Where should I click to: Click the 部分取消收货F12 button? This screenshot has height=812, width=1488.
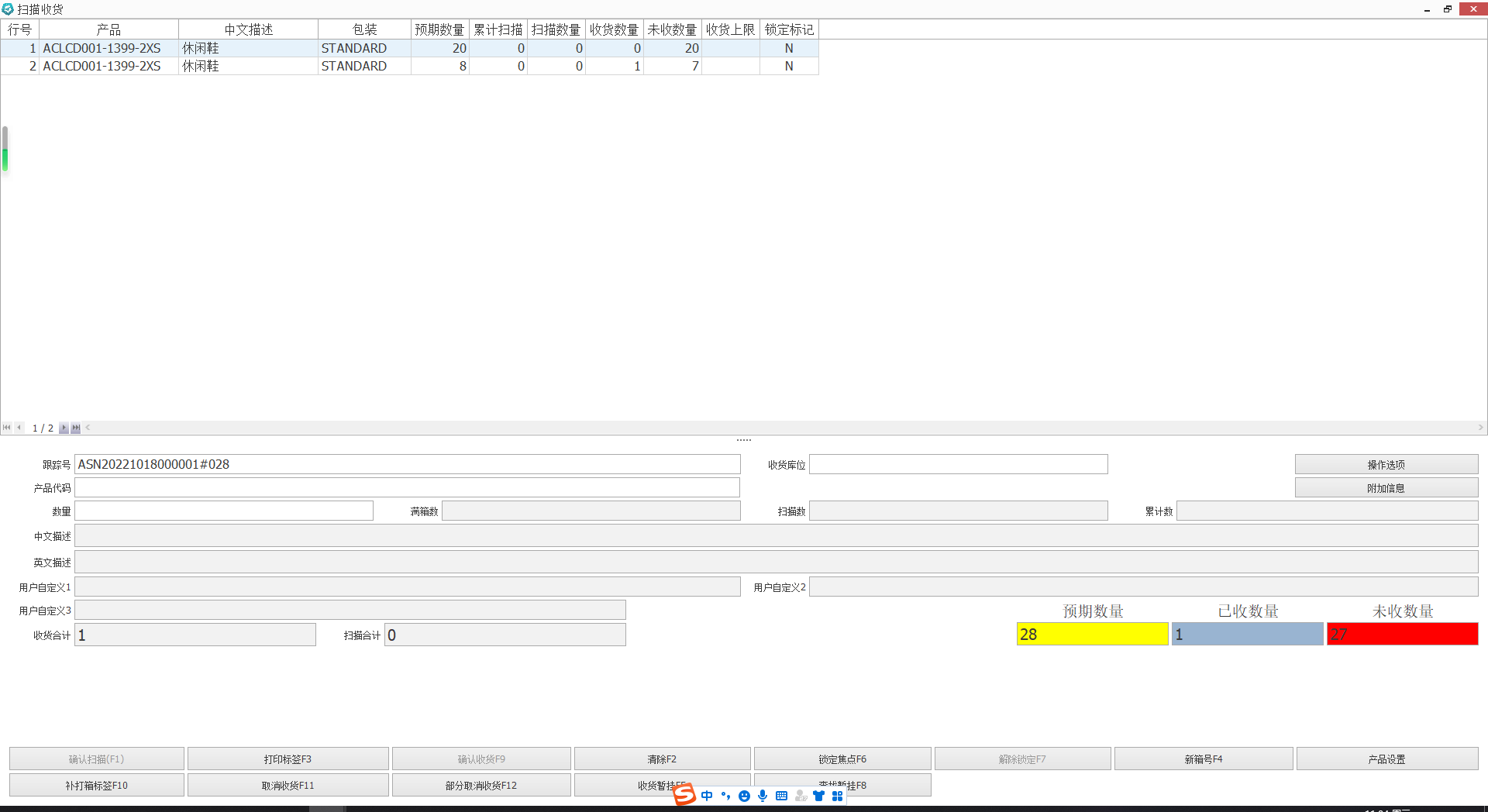481,785
